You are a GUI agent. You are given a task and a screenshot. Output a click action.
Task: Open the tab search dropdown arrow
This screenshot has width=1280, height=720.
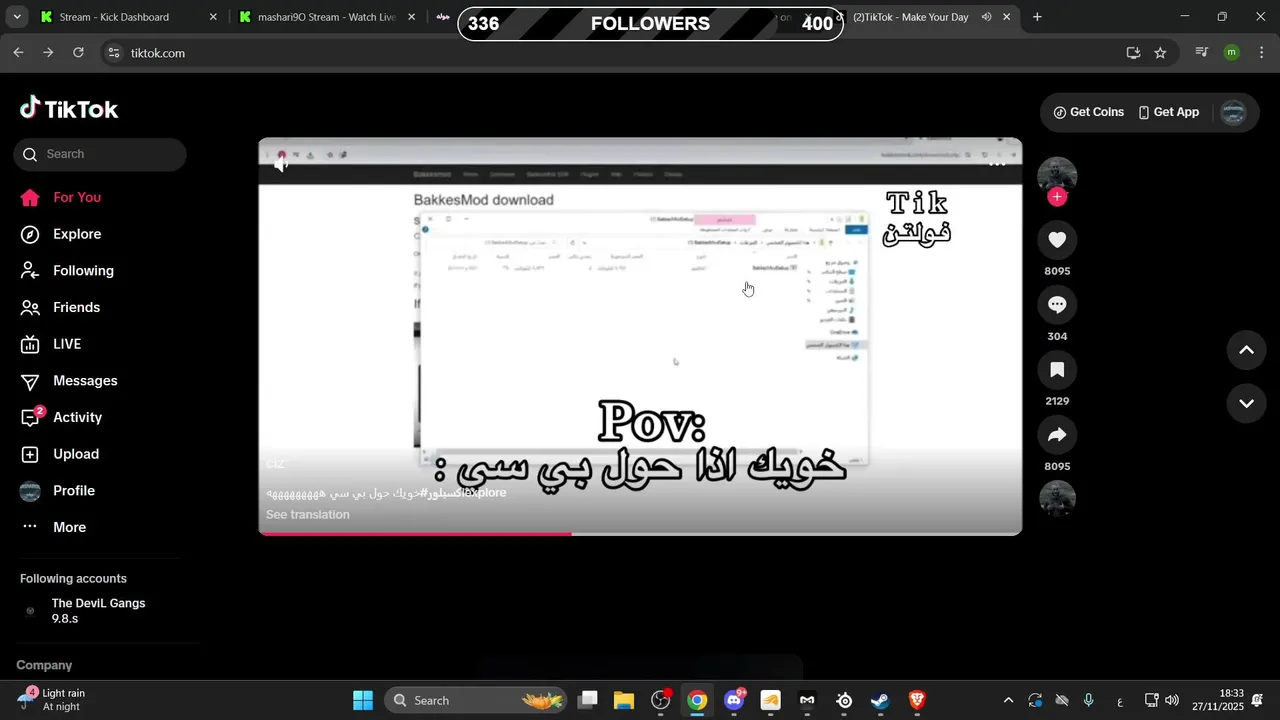(17, 17)
